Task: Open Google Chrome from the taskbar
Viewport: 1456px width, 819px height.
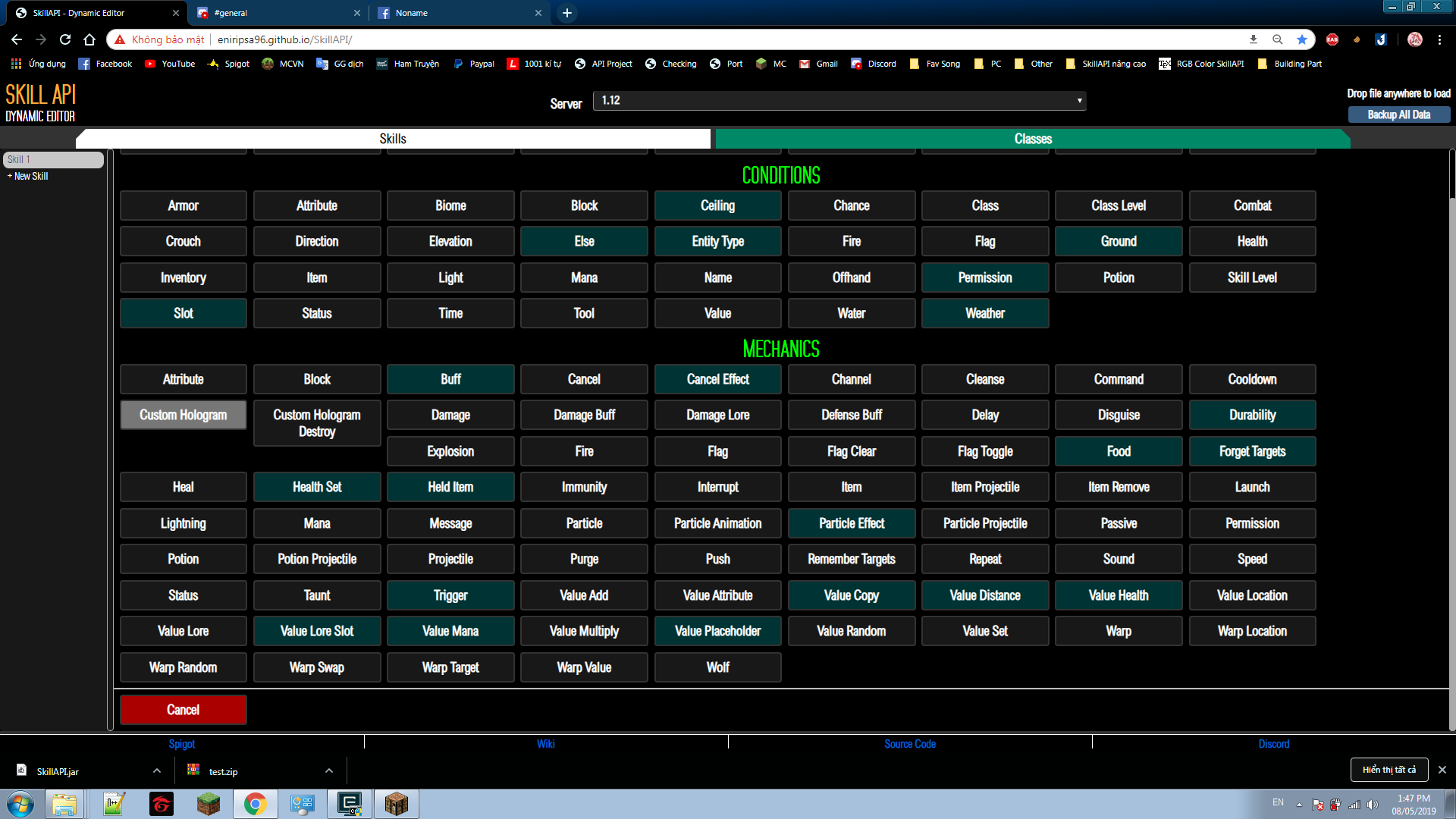Action: [255, 804]
